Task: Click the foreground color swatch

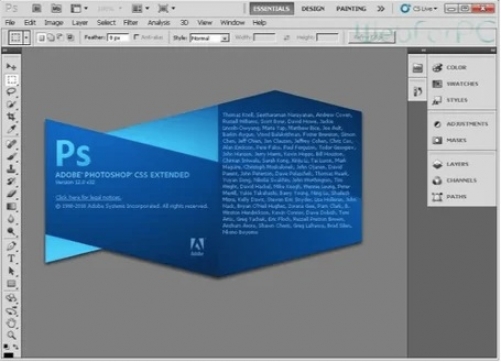Action: click(x=8, y=355)
